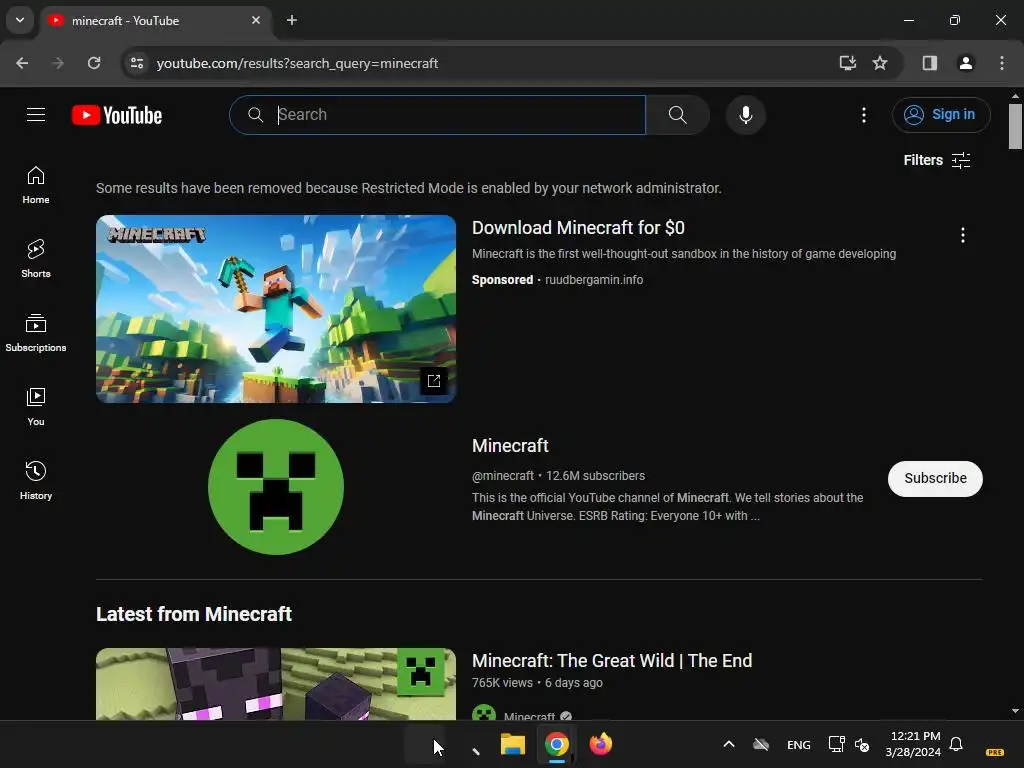Open File Explorer from the taskbar
The width and height of the screenshot is (1024, 768).
click(513, 744)
